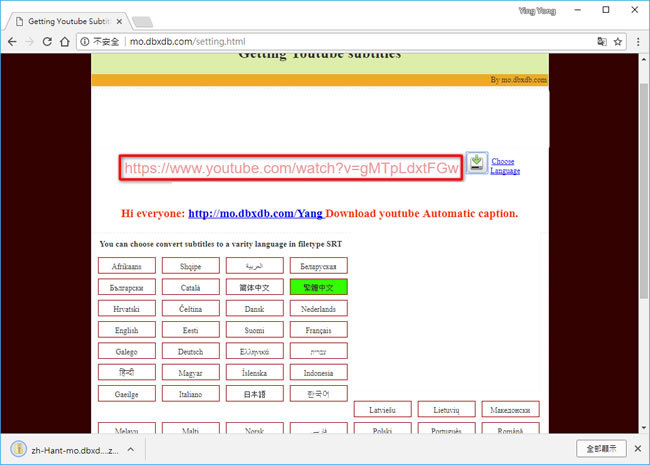Choose the Shqipe language button

pos(191,266)
